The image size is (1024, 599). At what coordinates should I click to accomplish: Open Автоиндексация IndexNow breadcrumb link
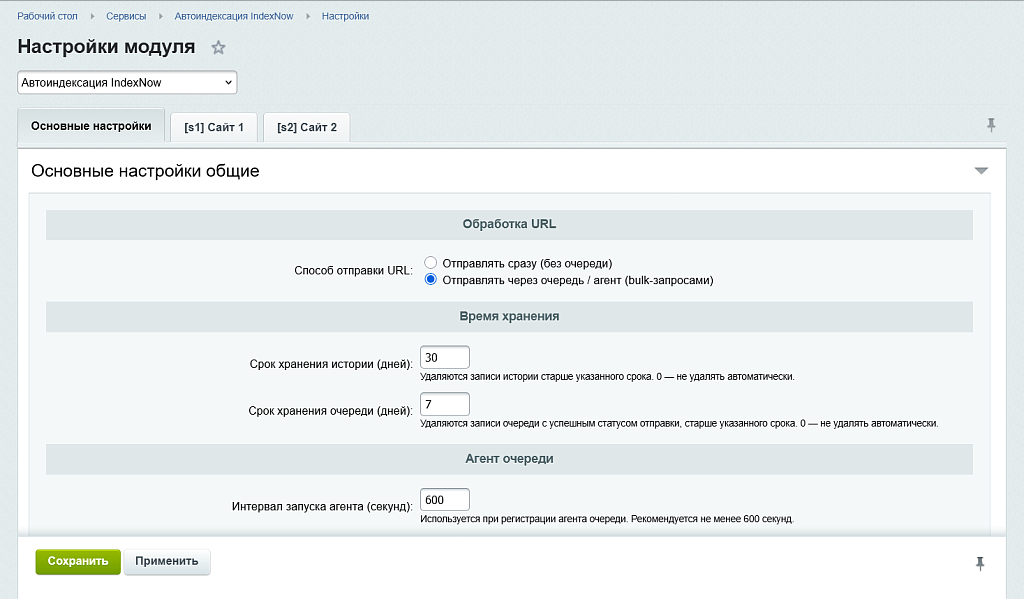(x=234, y=16)
